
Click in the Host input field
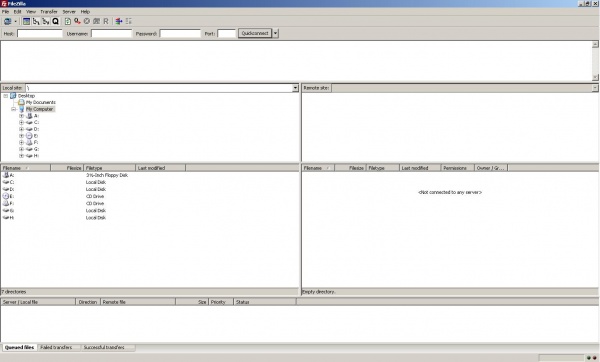pyautogui.click(x=40, y=34)
